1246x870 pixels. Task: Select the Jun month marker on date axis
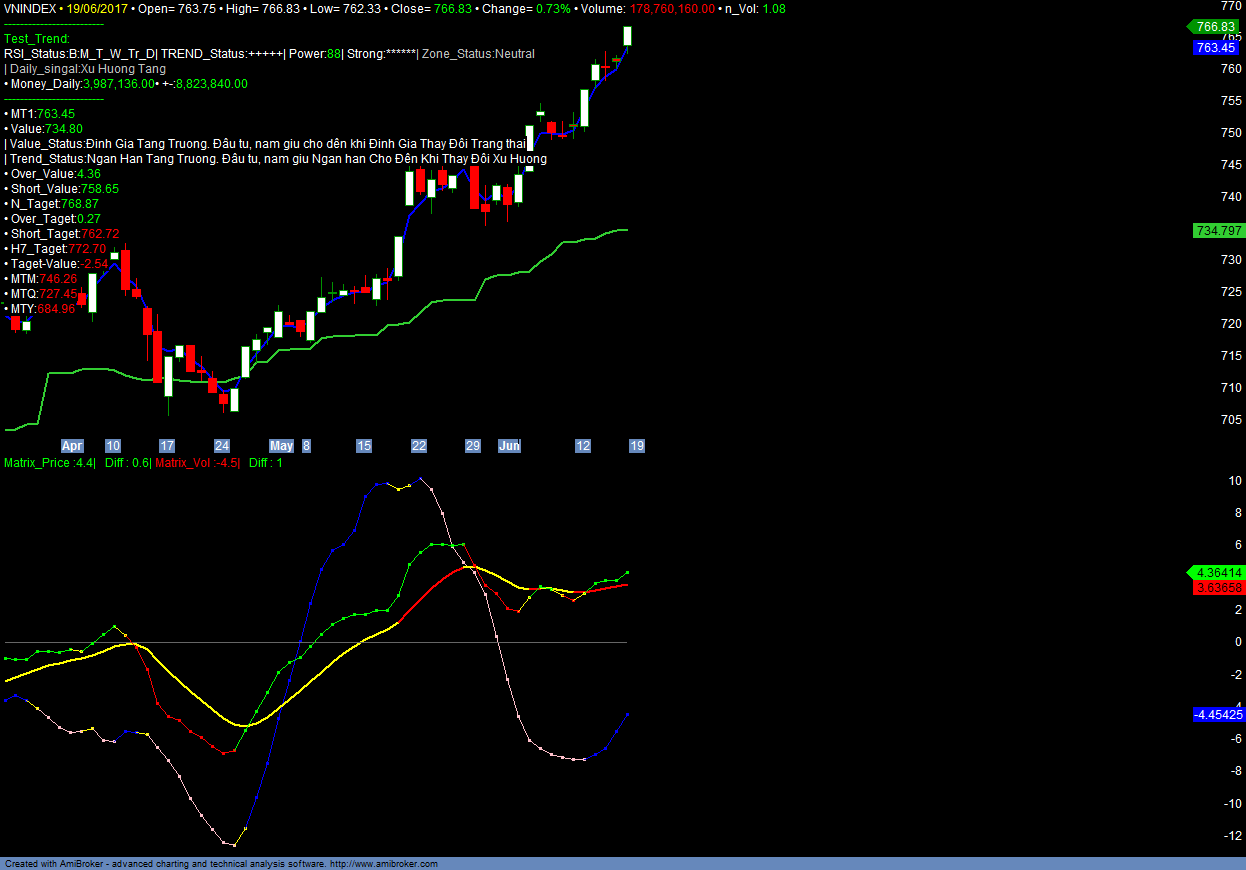coord(509,446)
